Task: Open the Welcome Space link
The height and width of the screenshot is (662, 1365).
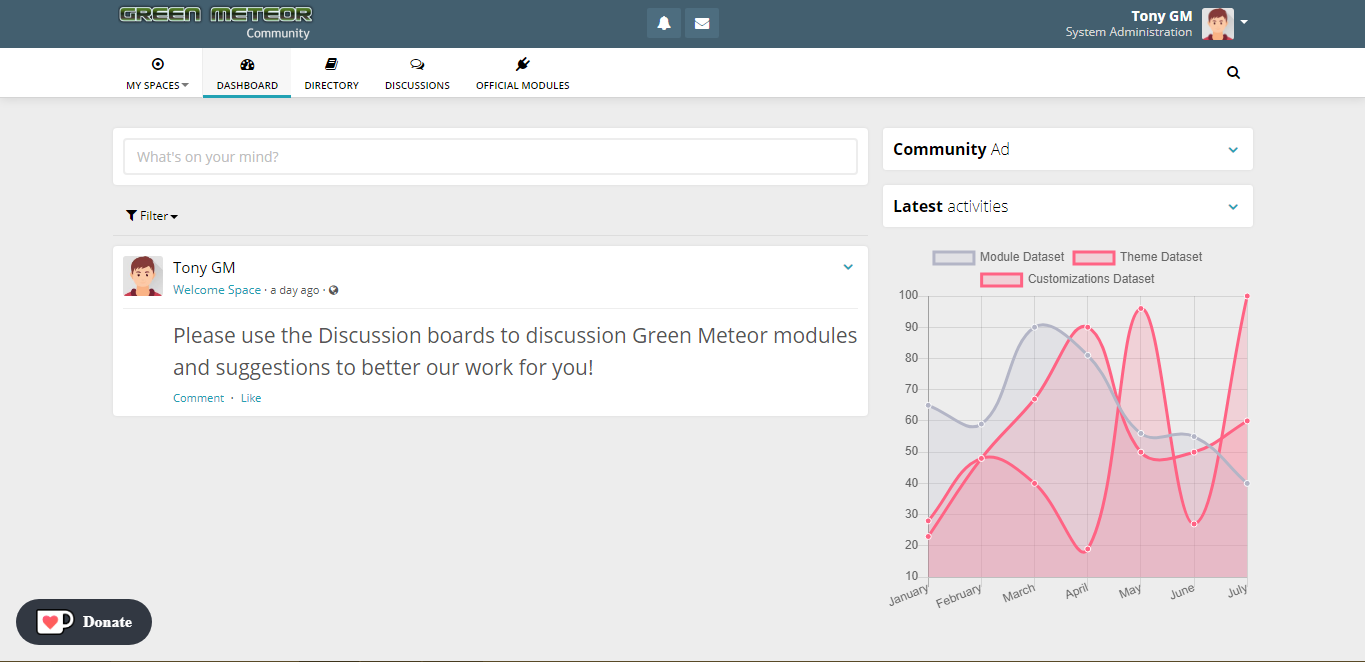Action: click(217, 290)
